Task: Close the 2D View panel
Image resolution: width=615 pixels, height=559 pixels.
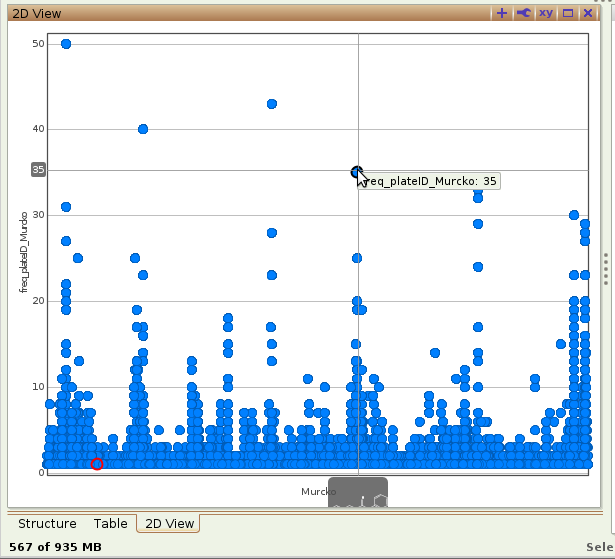Action: [x=588, y=13]
